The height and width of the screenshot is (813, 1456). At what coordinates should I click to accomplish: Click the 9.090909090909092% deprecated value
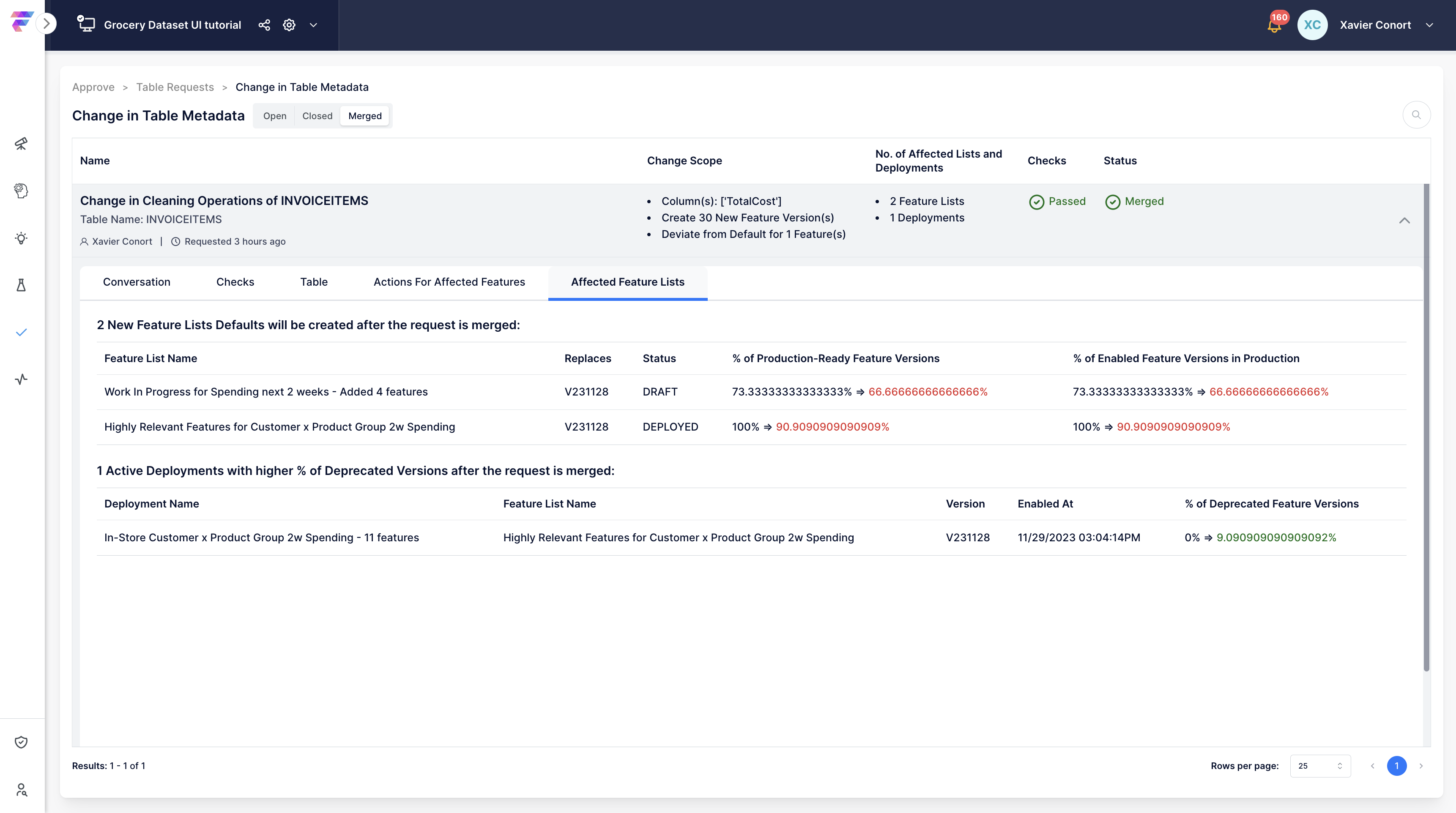(x=1276, y=537)
